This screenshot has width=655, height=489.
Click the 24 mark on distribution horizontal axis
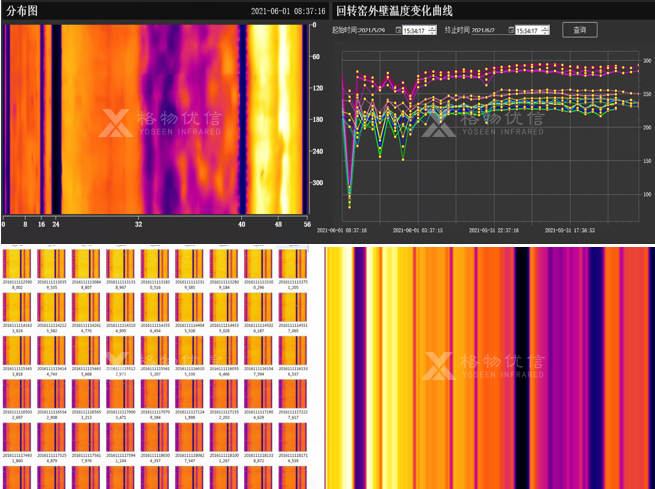point(56,224)
